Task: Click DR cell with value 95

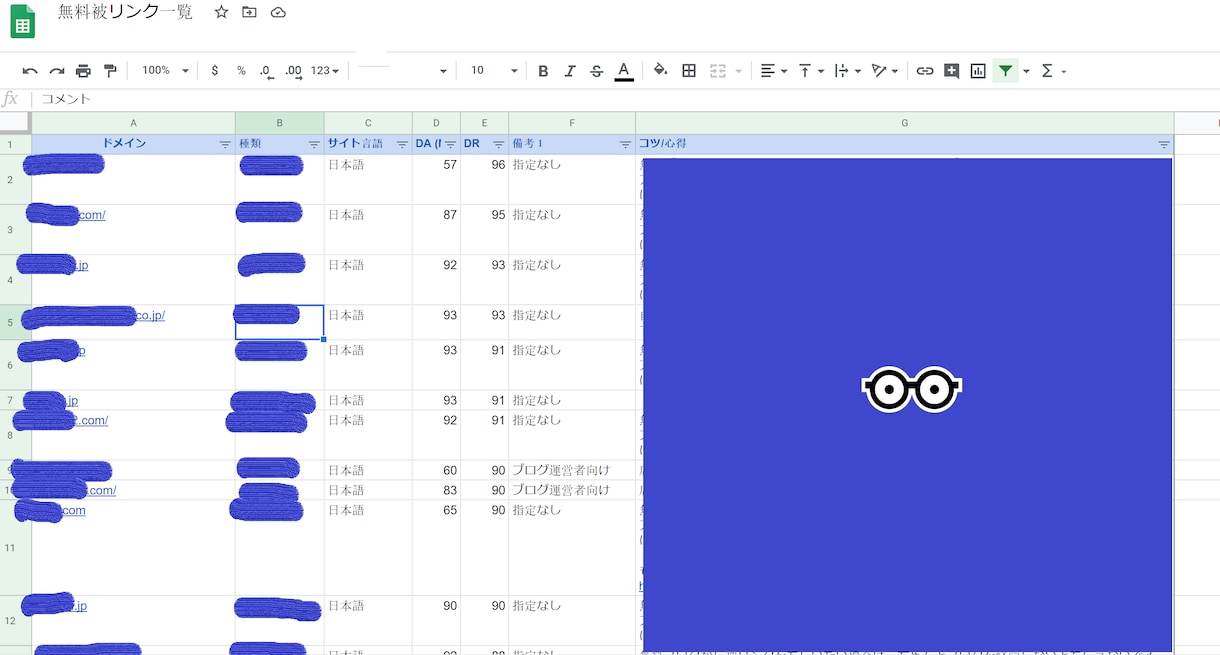Action: point(484,229)
